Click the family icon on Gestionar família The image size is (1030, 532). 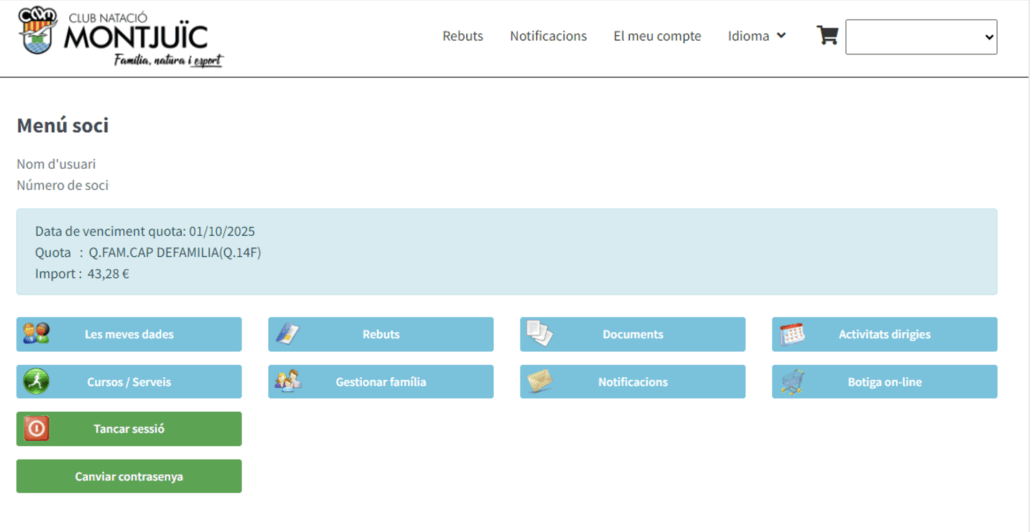288,382
